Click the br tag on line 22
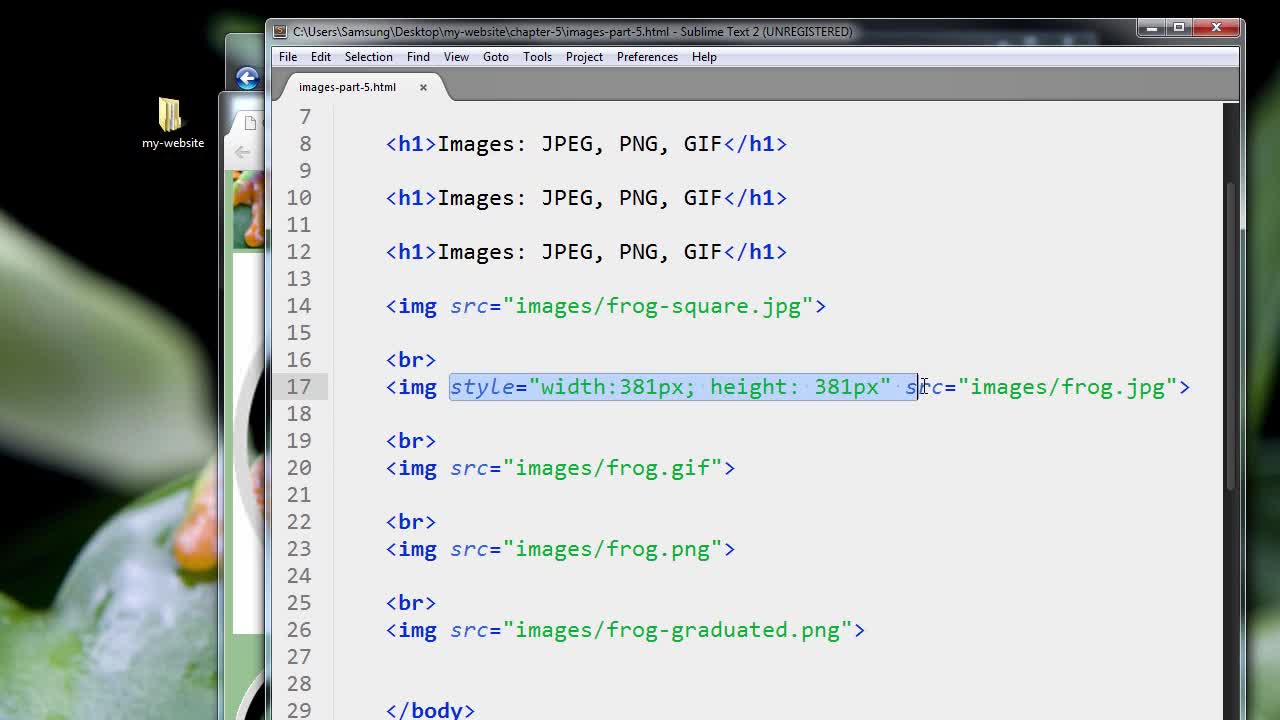The width and height of the screenshot is (1280, 720). tap(411, 522)
